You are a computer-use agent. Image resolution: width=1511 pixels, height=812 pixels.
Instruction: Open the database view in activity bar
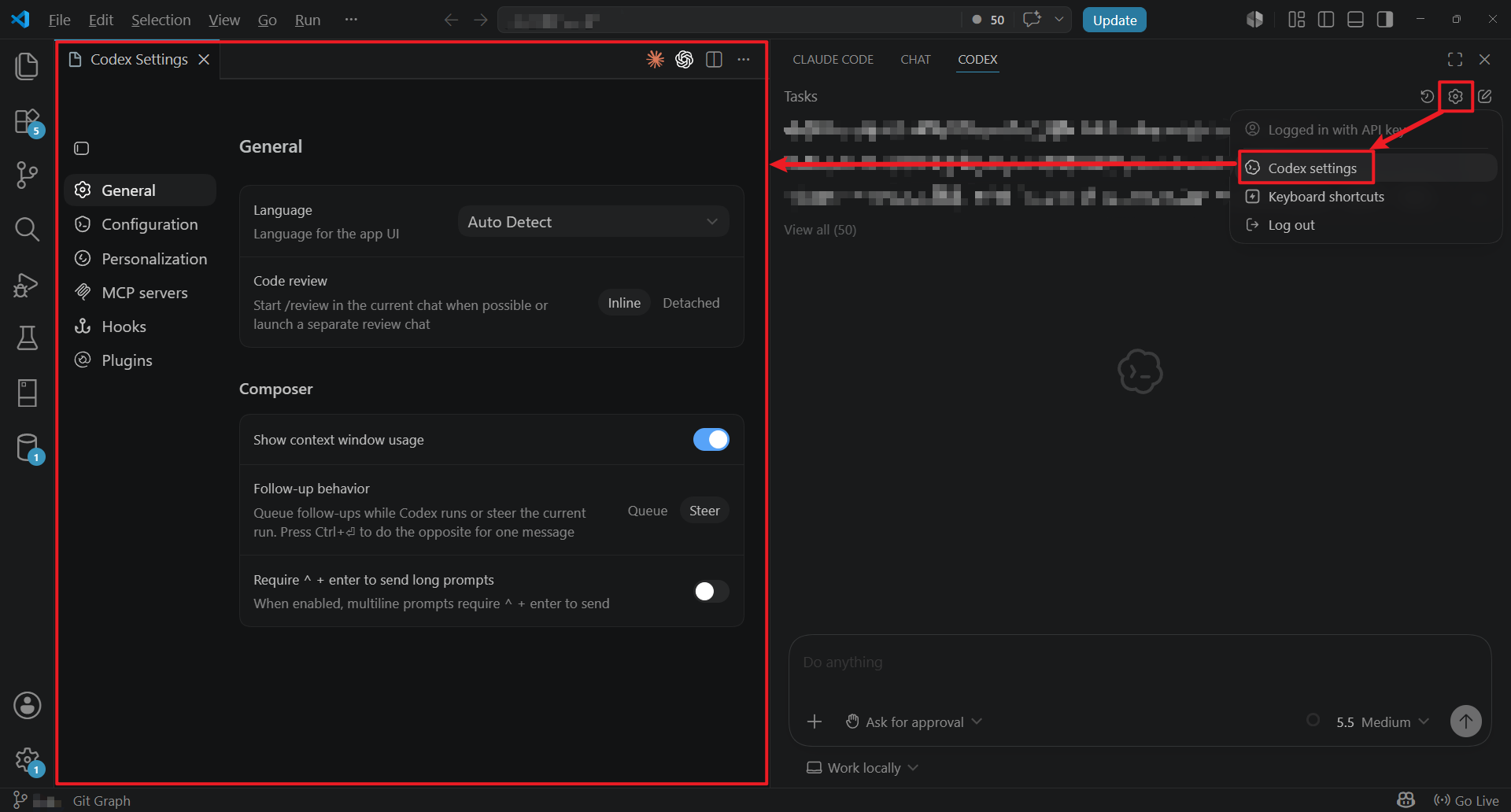coord(27,447)
